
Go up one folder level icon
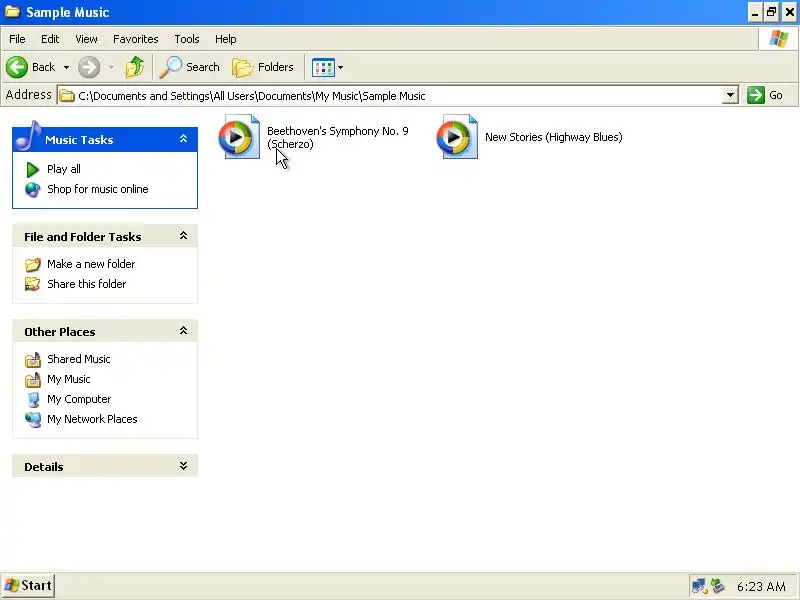point(135,67)
